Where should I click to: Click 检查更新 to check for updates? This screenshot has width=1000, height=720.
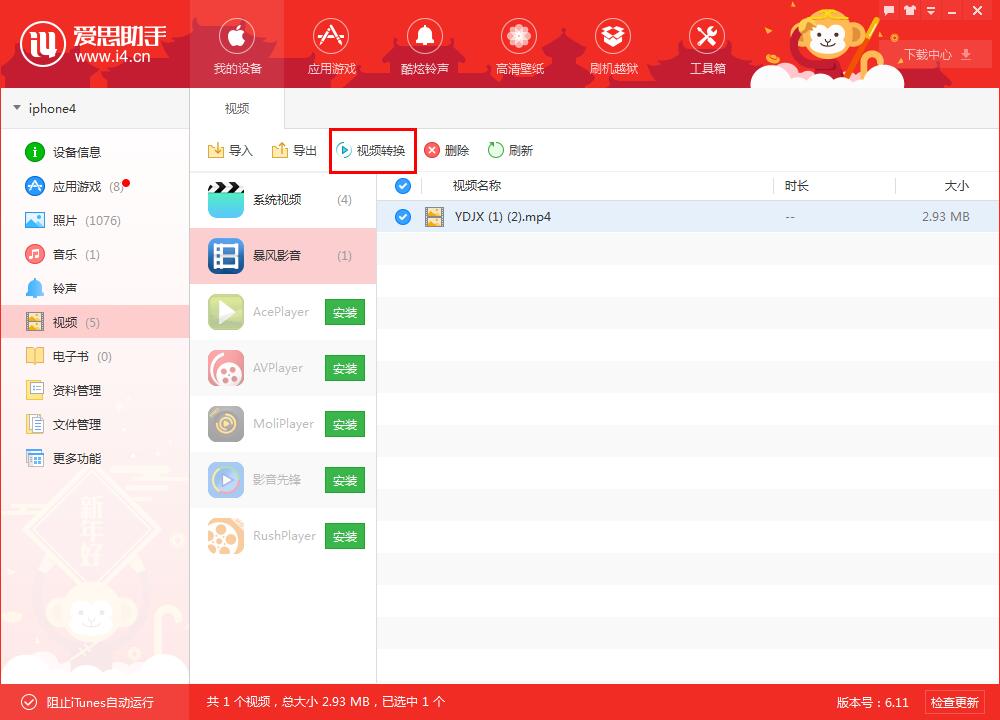pyautogui.click(x=956, y=702)
